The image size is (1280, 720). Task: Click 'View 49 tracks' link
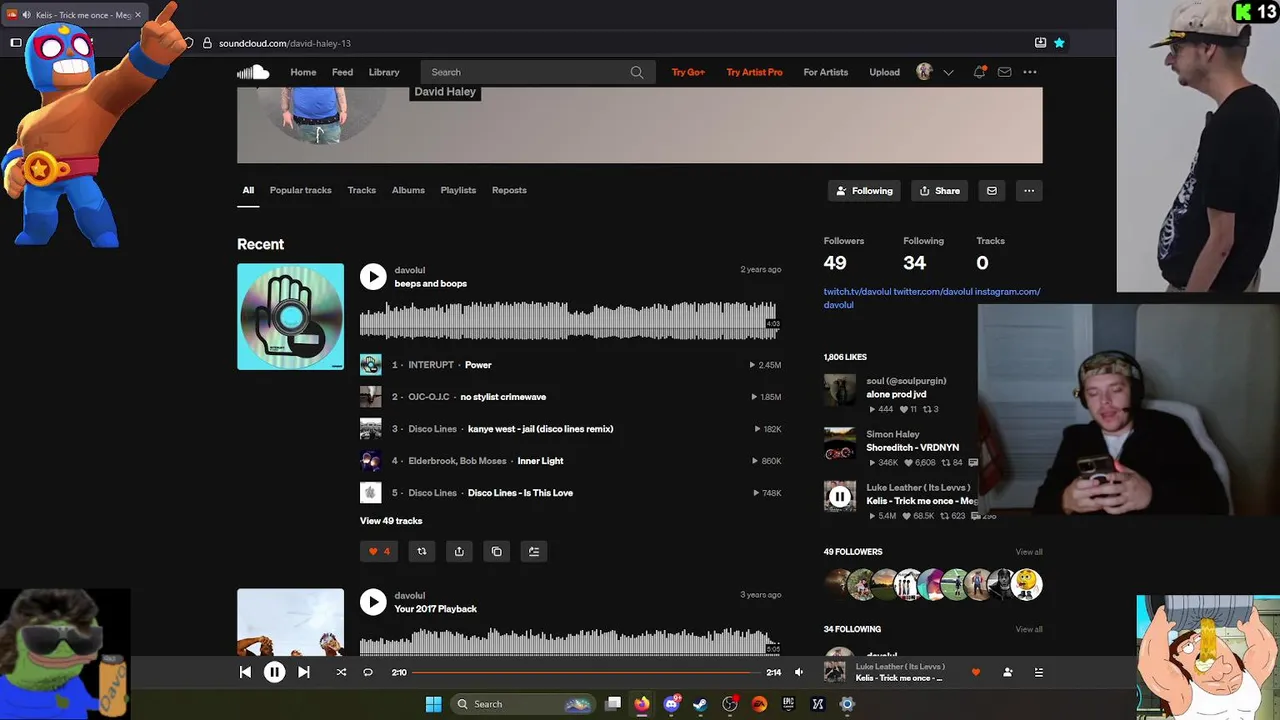(x=391, y=521)
